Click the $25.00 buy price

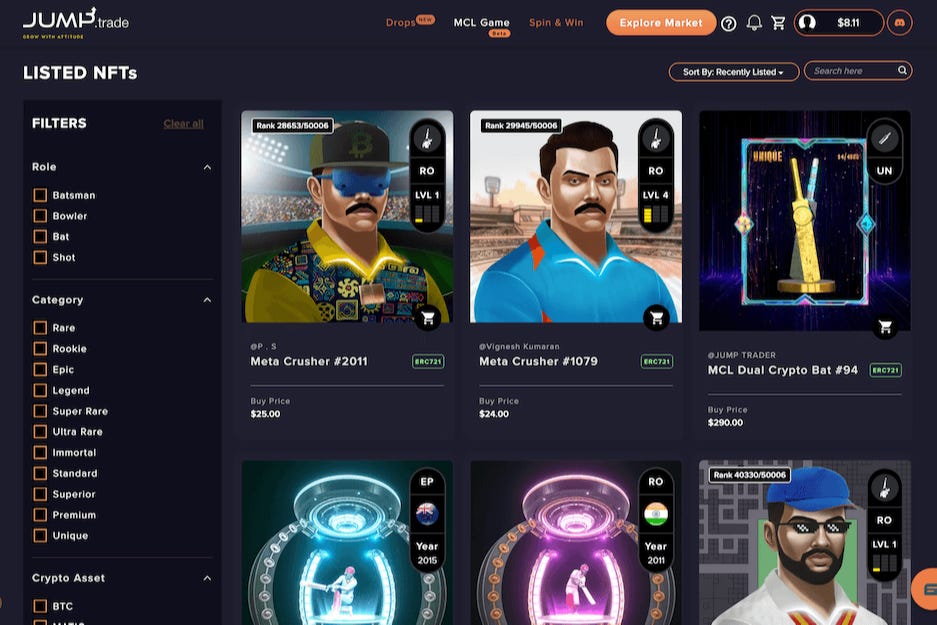(265, 414)
